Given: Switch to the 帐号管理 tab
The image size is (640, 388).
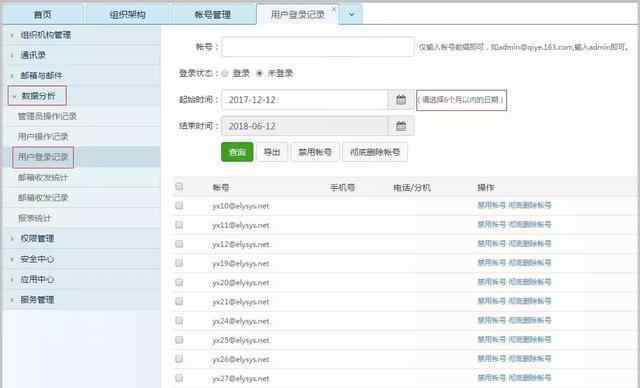Looking at the screenshot, I should pos(213,15).
